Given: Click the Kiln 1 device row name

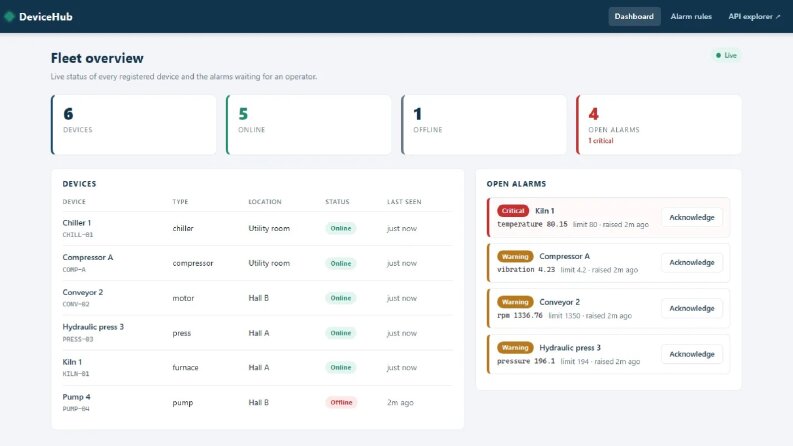Looking at the screenshot, I should (x=72, y=362).
